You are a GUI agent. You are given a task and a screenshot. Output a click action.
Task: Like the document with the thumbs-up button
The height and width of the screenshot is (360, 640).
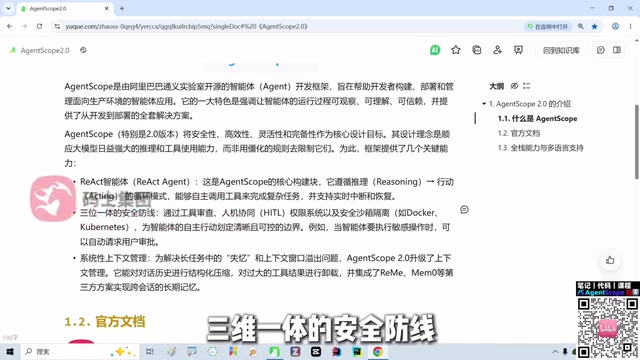610,260
